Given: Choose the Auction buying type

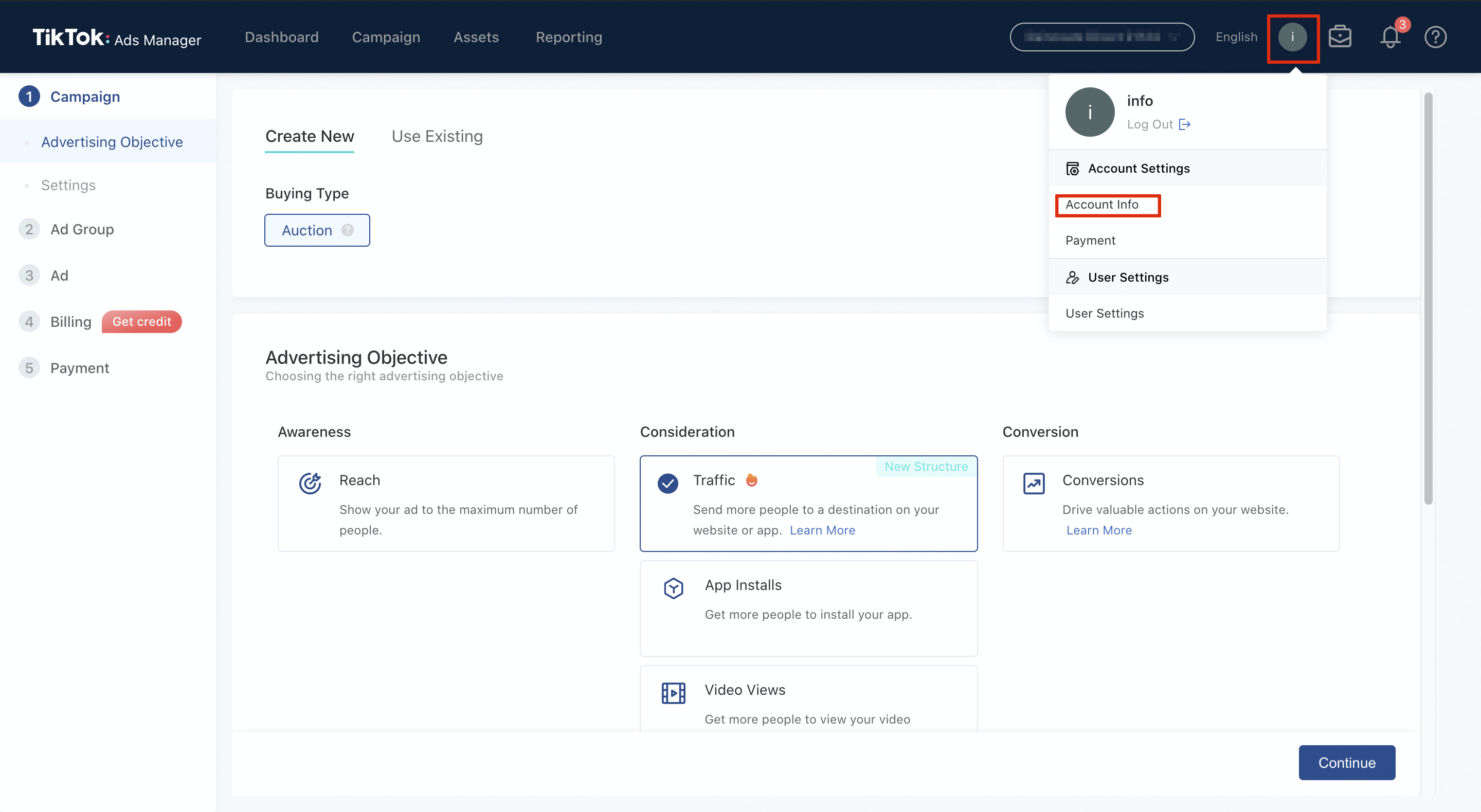Looking at the screenshot, I should pyautogui.click(x=308, y=230).
